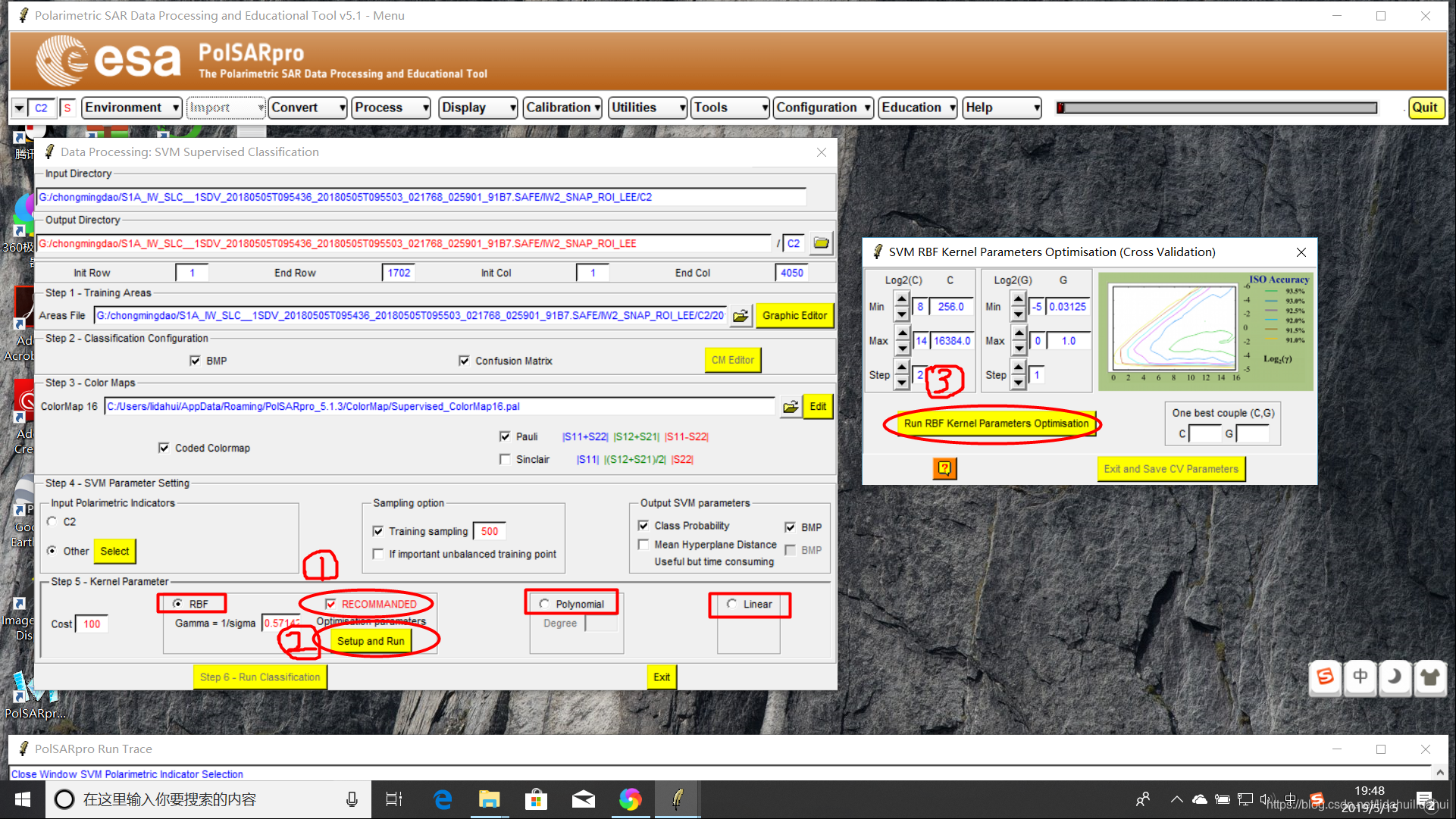Close SVM Supervised Classification window
This screenshot has width=1456, height=819.
coord(822,152)
